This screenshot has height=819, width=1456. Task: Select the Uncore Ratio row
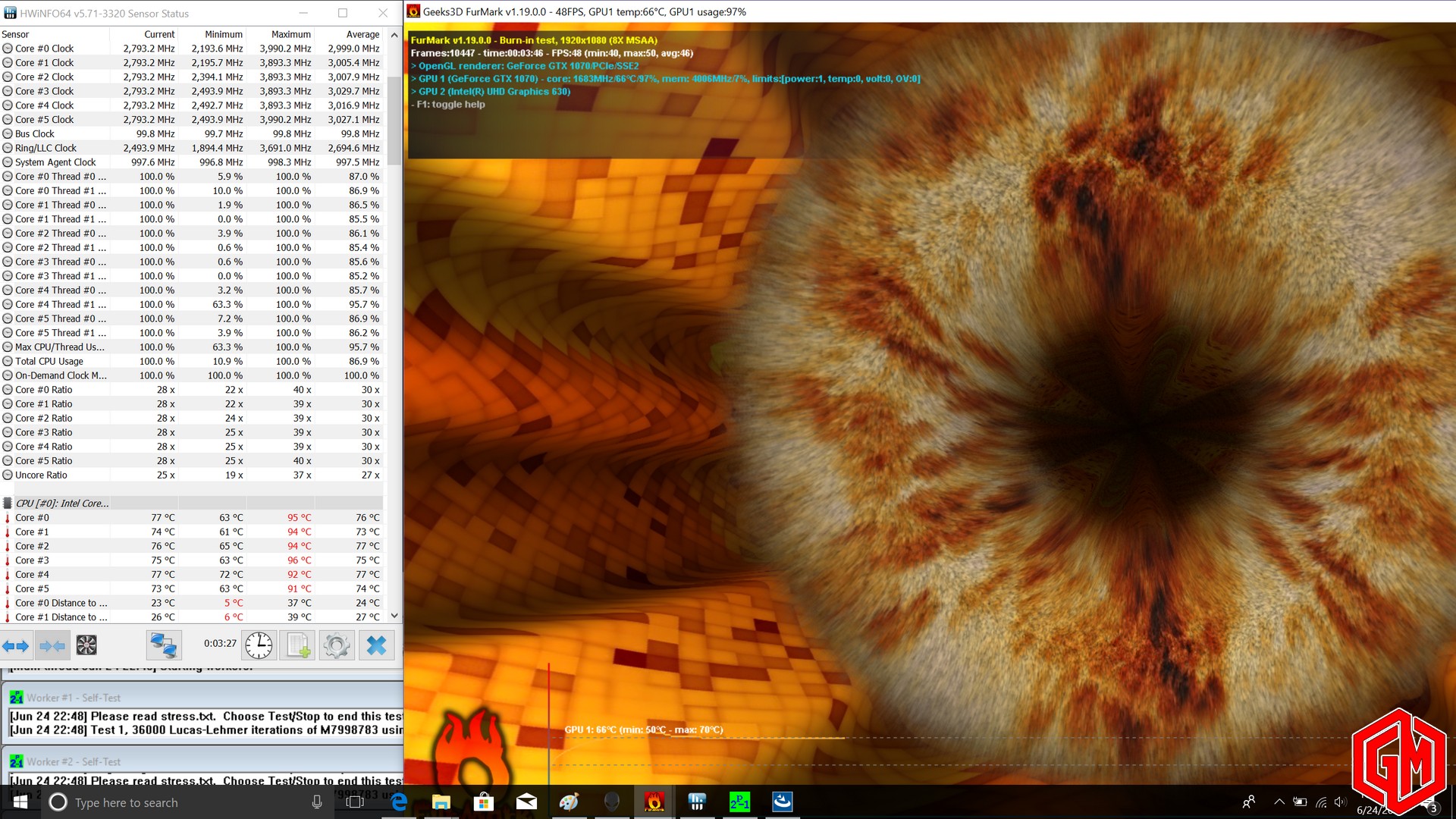click(191, 475)
